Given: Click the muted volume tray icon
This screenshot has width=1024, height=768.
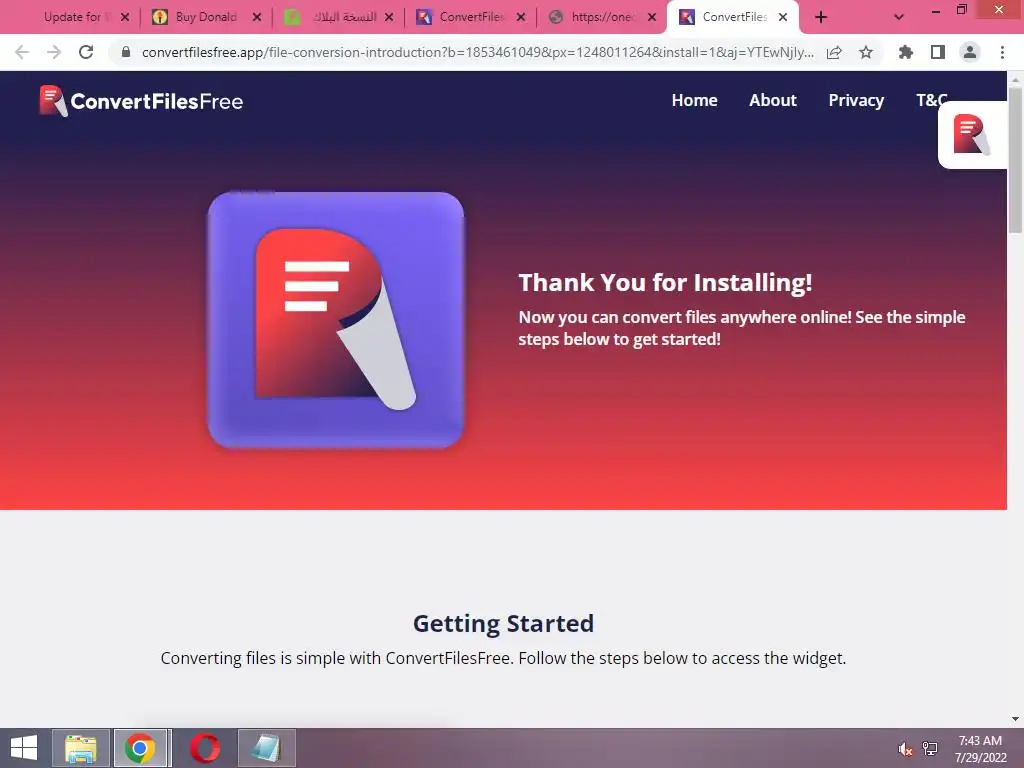Looking at the screenshot, I should point(905,749).
